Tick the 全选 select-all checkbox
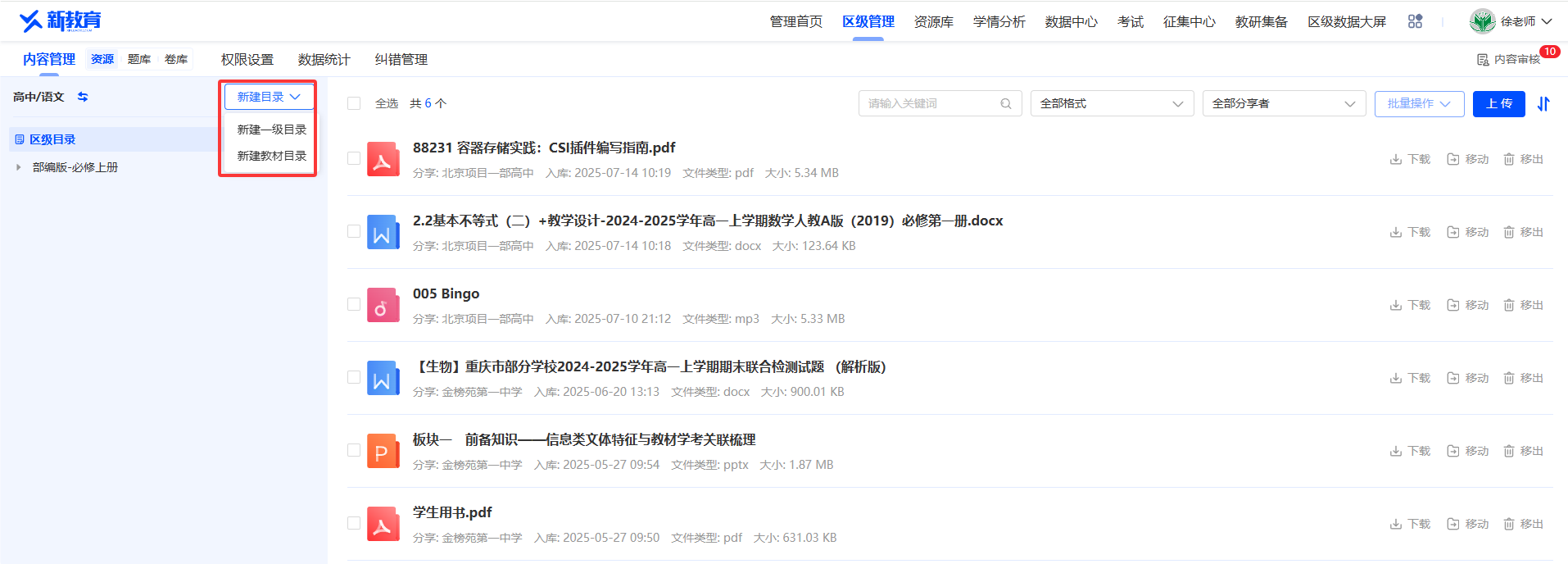Viewport: 1568px width, 564px height. click(354, 103)
